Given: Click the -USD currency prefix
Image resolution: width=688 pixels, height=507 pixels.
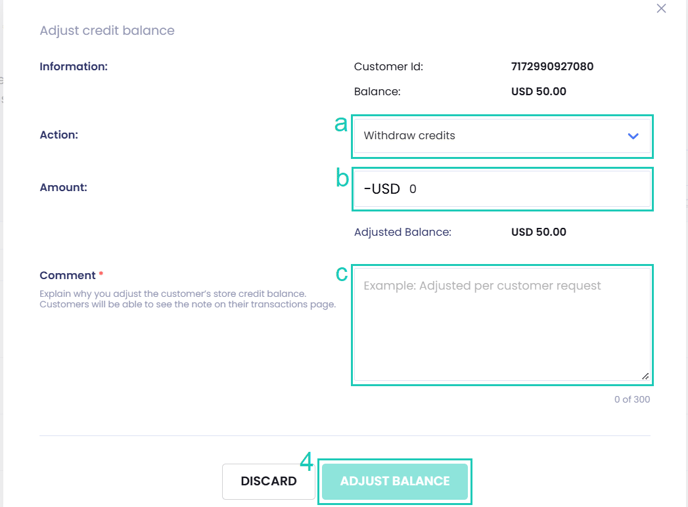Looking at the screenshot, I should 382,189.
